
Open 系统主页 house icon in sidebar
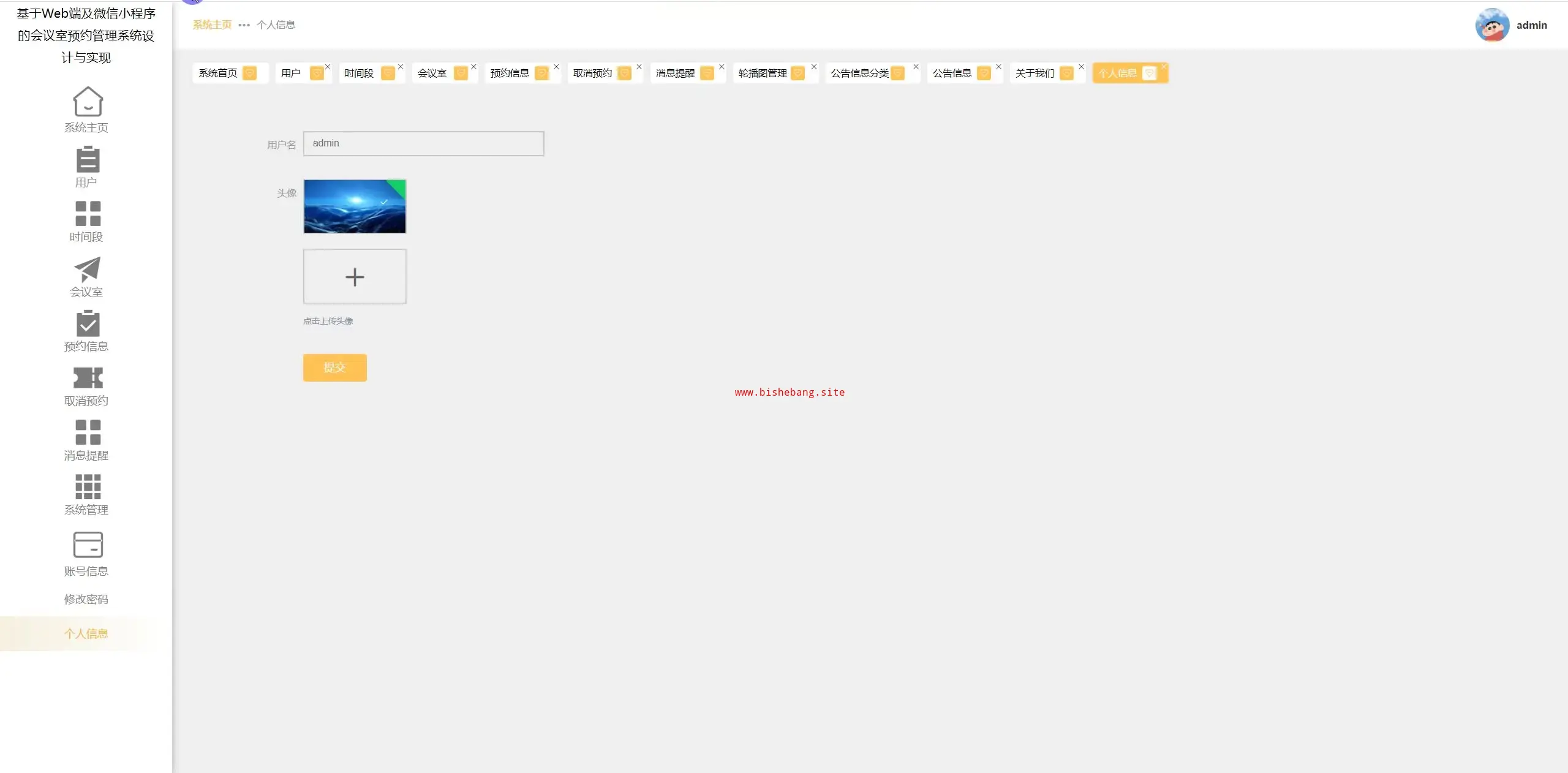point(88,102)
